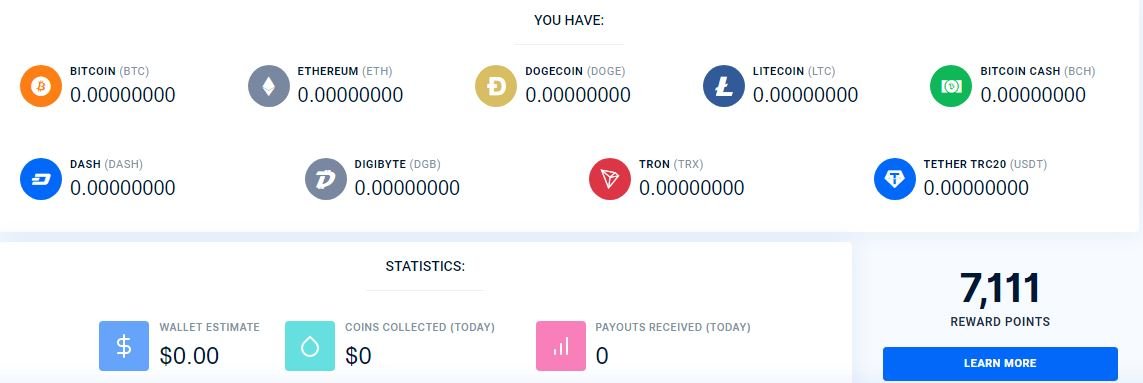
Task: Select the Ethereum diamond icon
Action: (269, 86)
